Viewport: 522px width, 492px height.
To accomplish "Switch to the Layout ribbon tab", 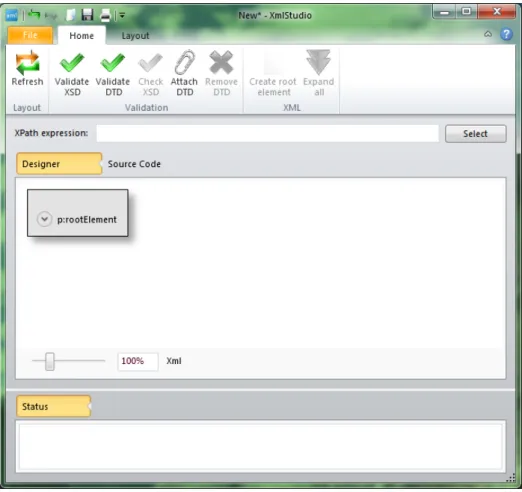I will pos(135,36).
